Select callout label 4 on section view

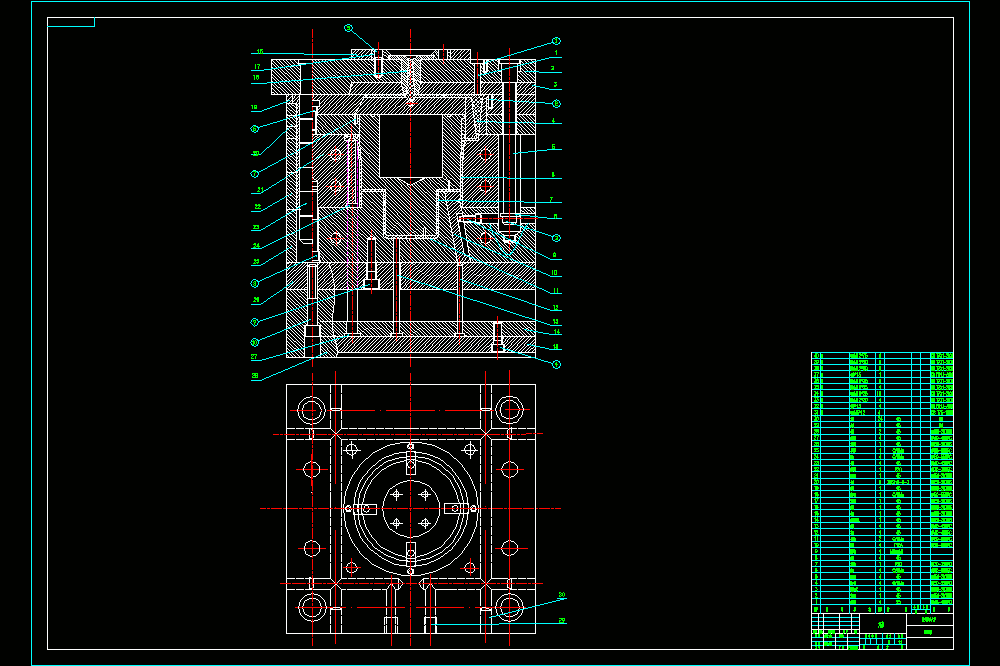pyautogui.click(x=553, y=120)
